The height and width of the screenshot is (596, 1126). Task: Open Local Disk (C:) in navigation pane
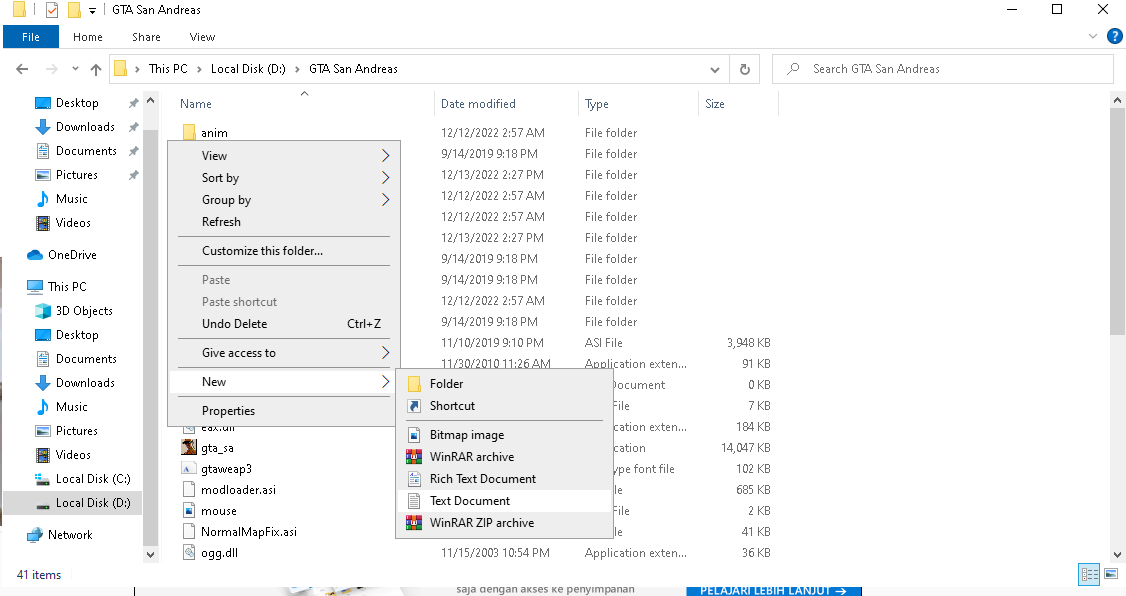[x=93, y=478]
